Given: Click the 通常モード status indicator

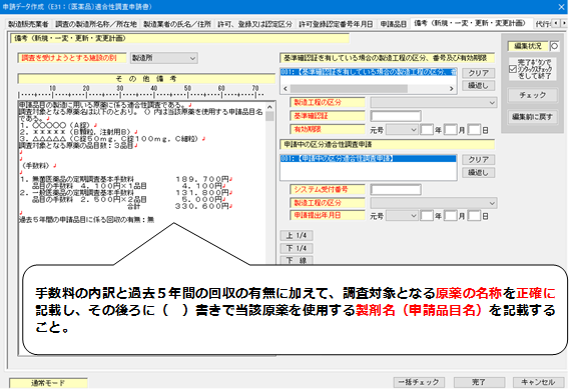Looking at the screenshot, I should [48, 383].
